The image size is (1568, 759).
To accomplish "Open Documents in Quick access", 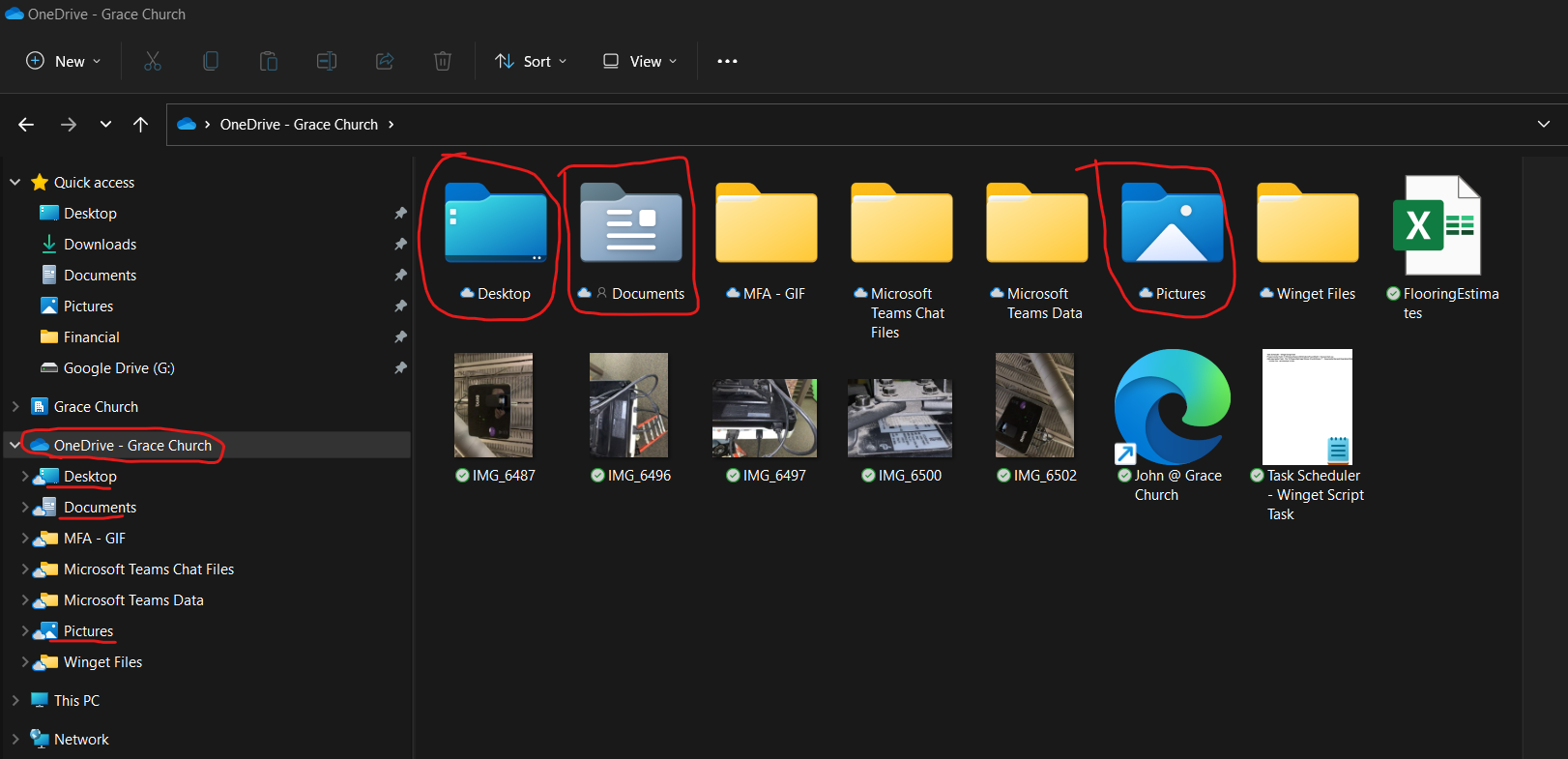I will [x=100, y=276].
